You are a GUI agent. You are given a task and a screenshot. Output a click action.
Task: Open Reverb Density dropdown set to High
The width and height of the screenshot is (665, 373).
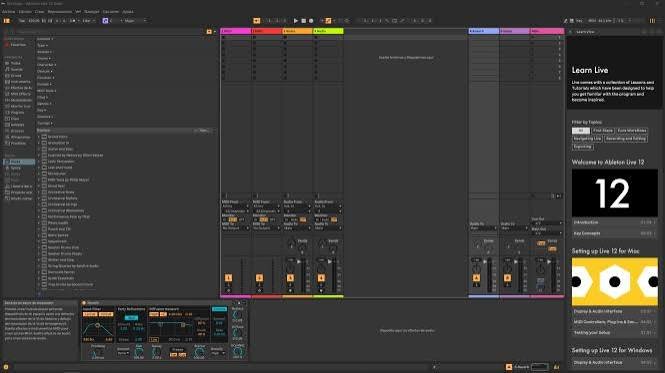coord(218,353)
